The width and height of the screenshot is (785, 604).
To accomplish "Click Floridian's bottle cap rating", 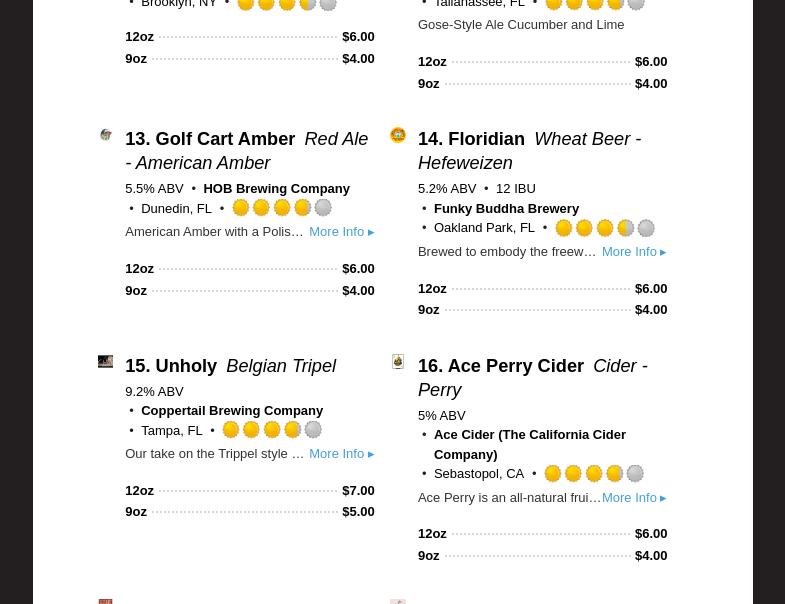I will point(605,228).
